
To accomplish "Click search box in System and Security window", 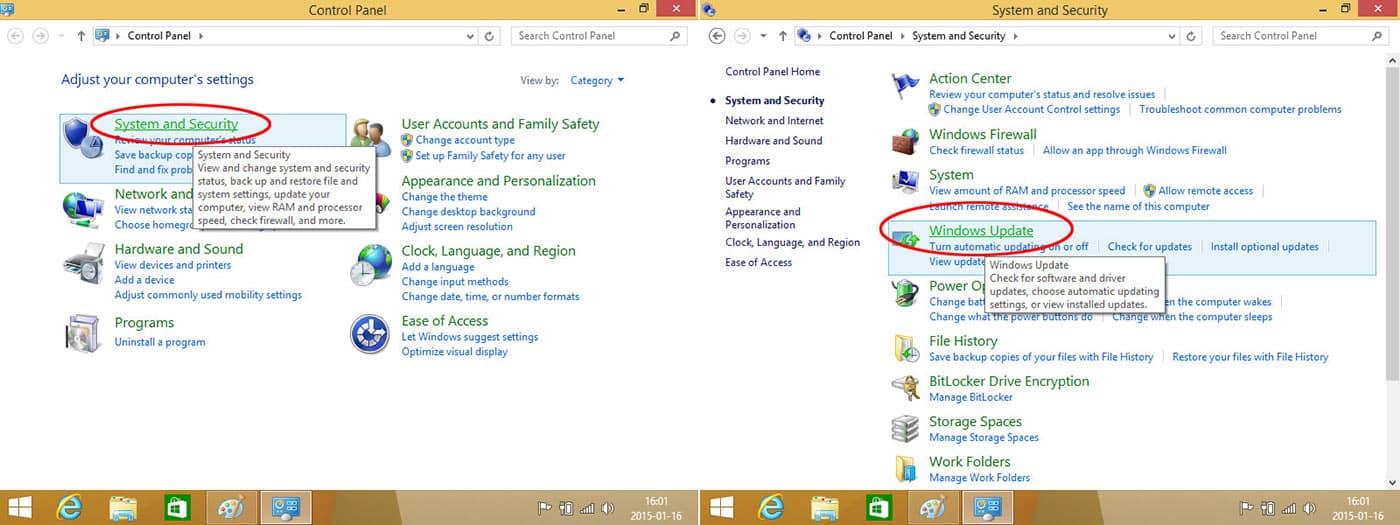I will [1300, 35].
